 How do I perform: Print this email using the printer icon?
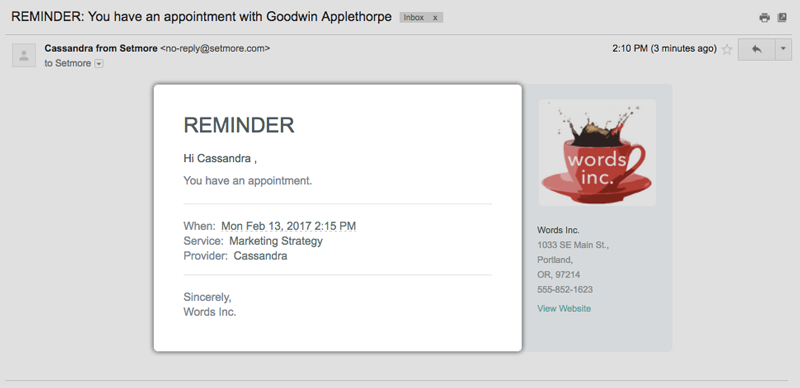764,18
